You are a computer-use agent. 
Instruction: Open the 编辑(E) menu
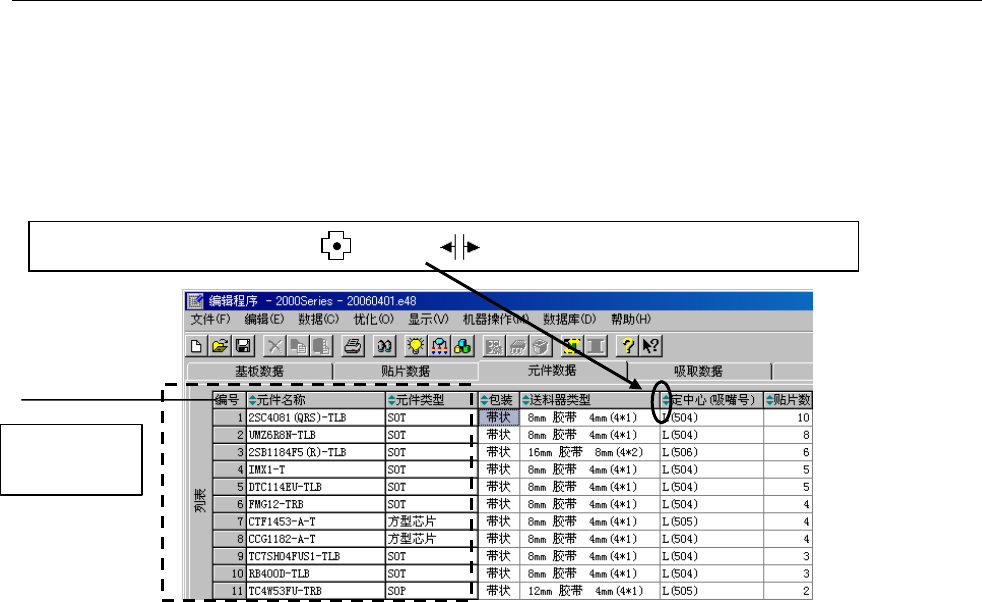coord(264,319)
